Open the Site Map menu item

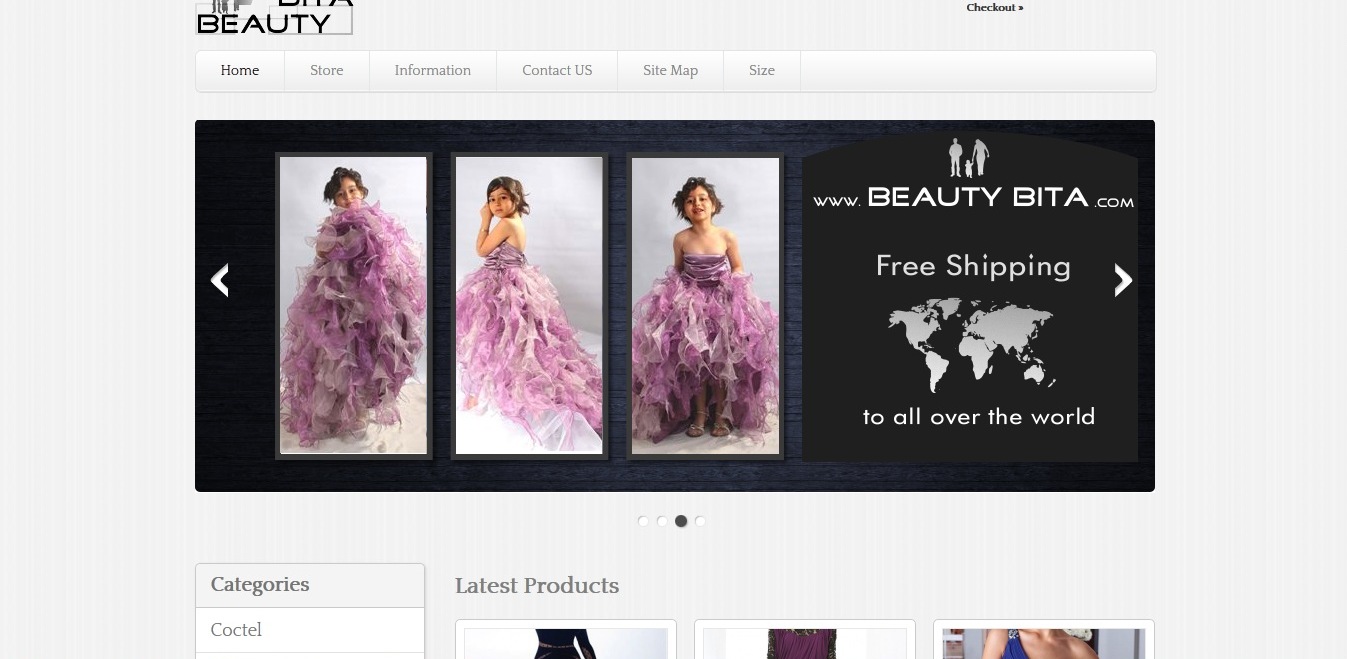(x=670, y=71)
